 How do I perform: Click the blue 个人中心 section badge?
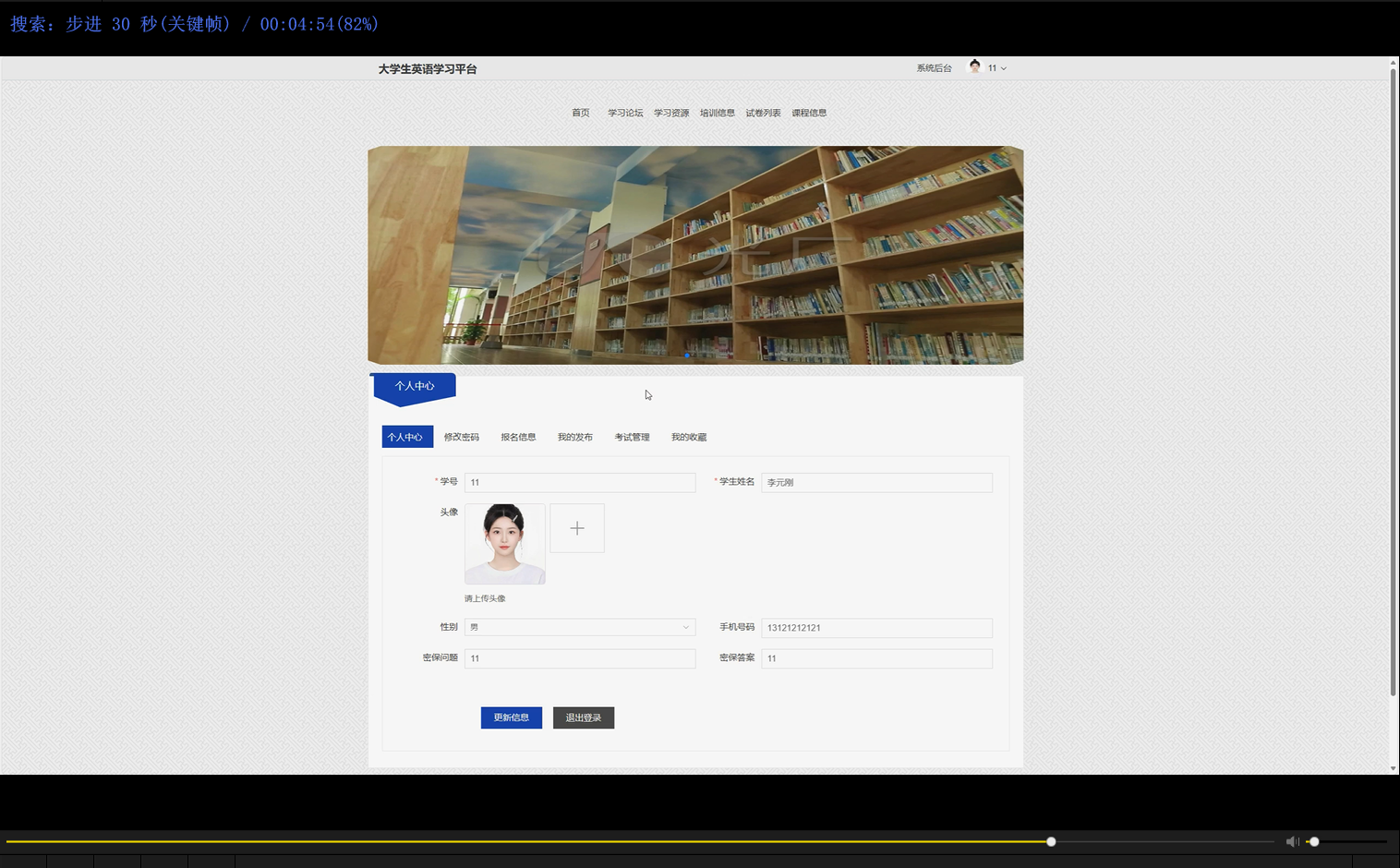pyautogui.click(x=414, y=388)
